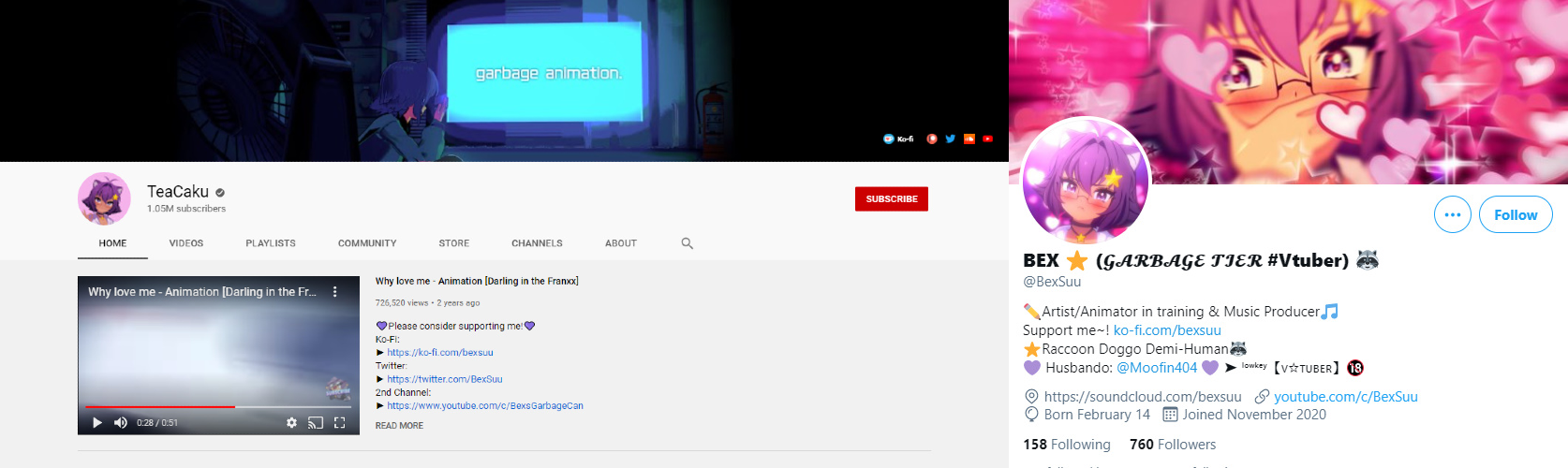1568x468 pixels.
Task: Open the Twitter profile's three-dot more button
Action: pyautogui.click(x=1453, y=215)
